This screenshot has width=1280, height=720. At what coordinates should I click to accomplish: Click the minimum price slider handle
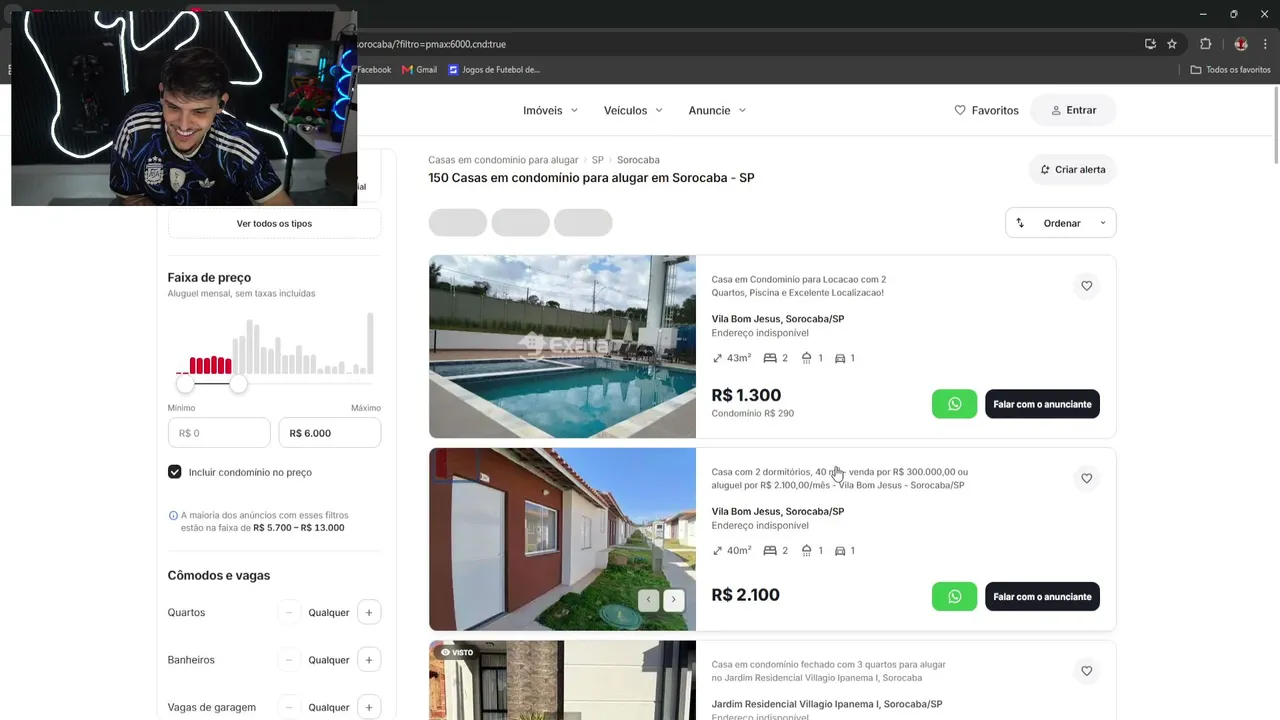point(185,384)
